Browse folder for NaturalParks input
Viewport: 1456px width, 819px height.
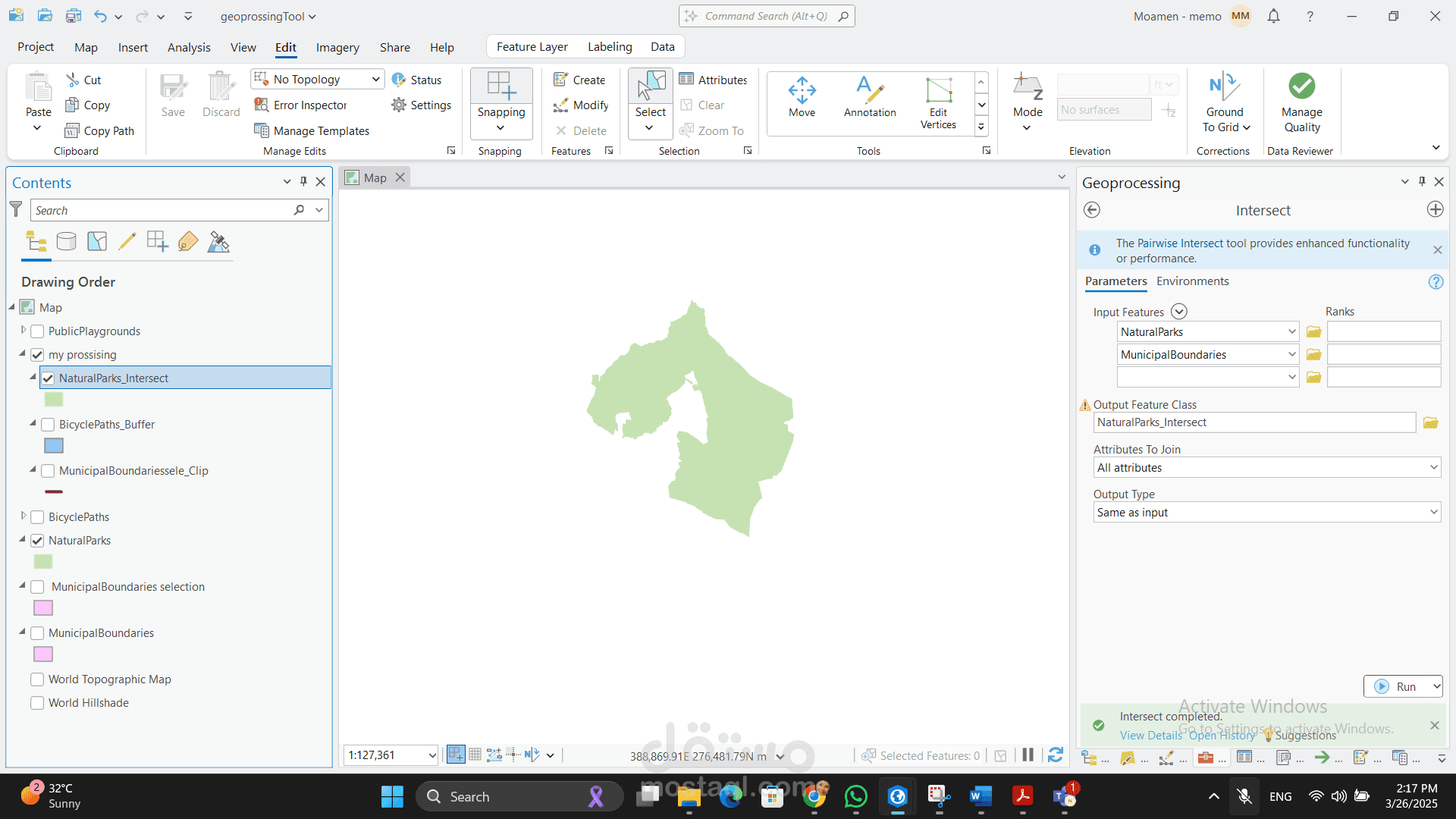point(1314,332)
